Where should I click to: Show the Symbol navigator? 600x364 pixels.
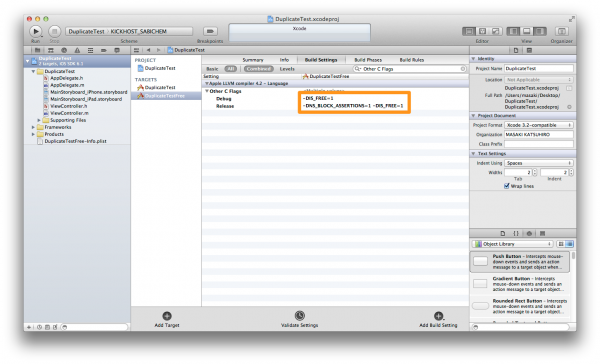click(51, 50)
